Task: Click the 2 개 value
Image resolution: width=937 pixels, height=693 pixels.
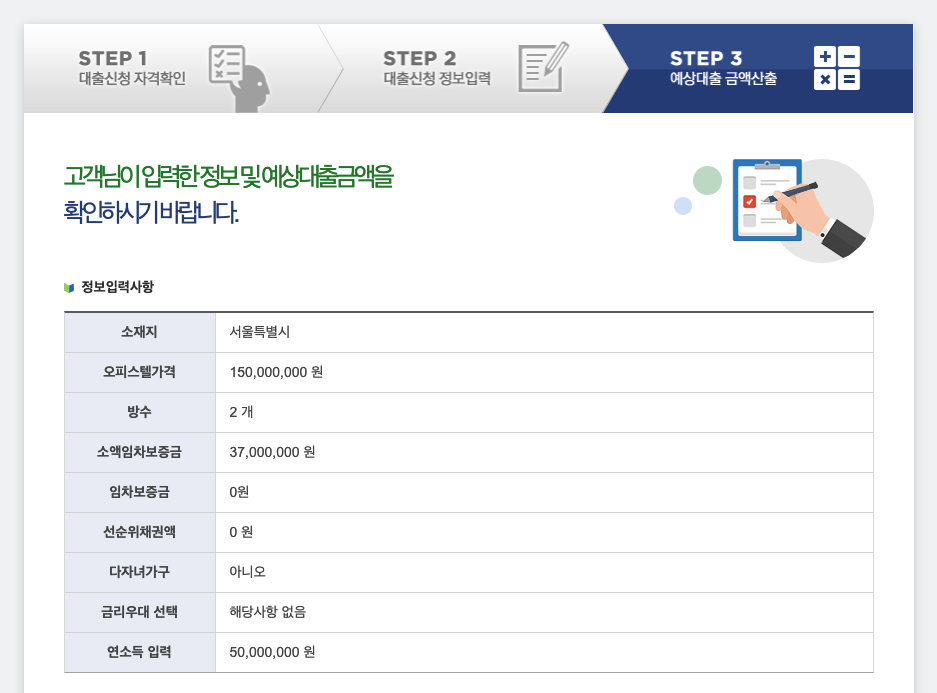Action: tap(241, 412)
